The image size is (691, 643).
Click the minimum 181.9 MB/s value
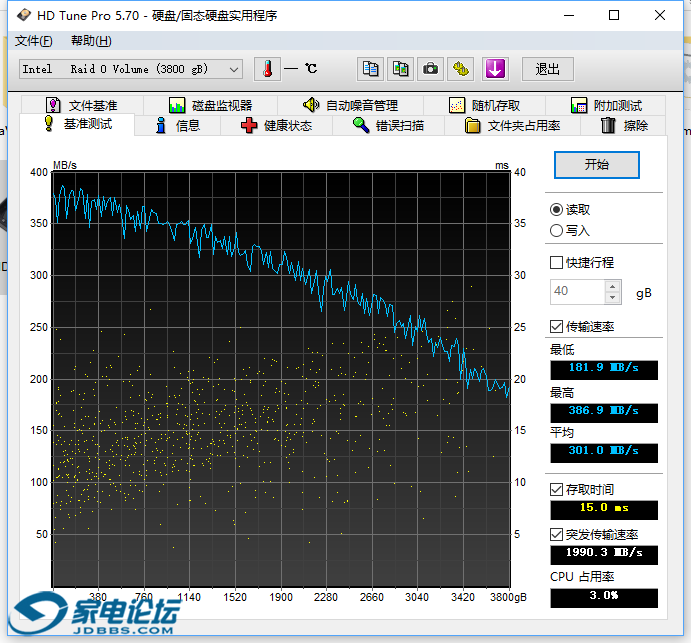604,369
